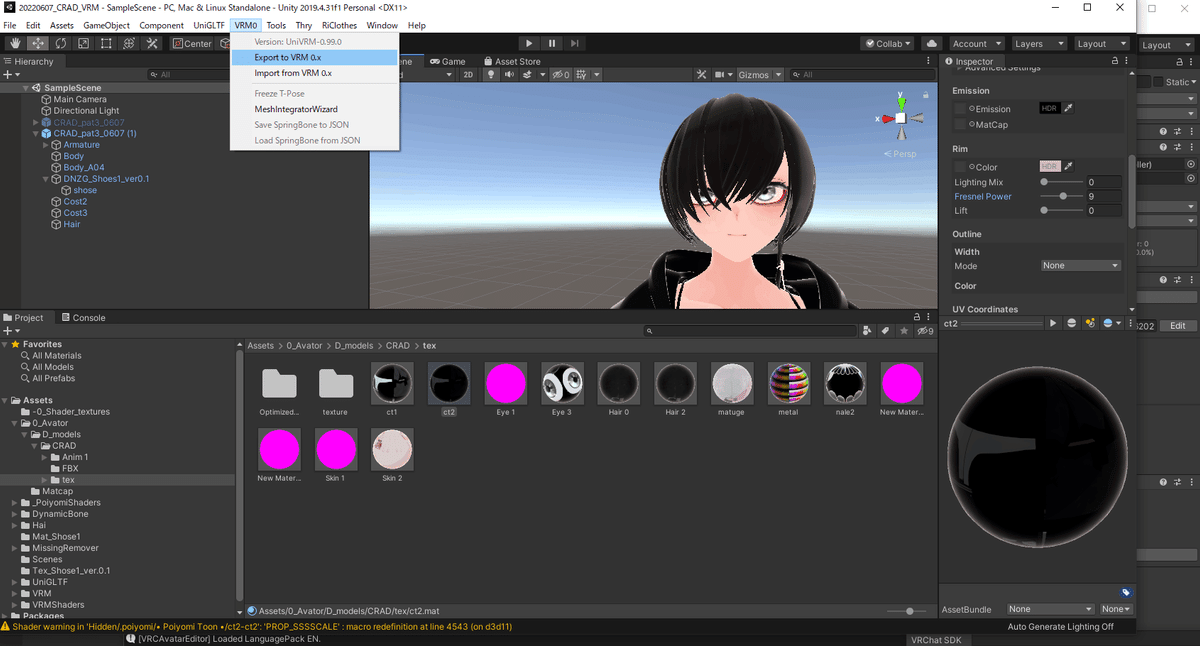
Task: Click the Project panel add (+) button
Action: 12,330
